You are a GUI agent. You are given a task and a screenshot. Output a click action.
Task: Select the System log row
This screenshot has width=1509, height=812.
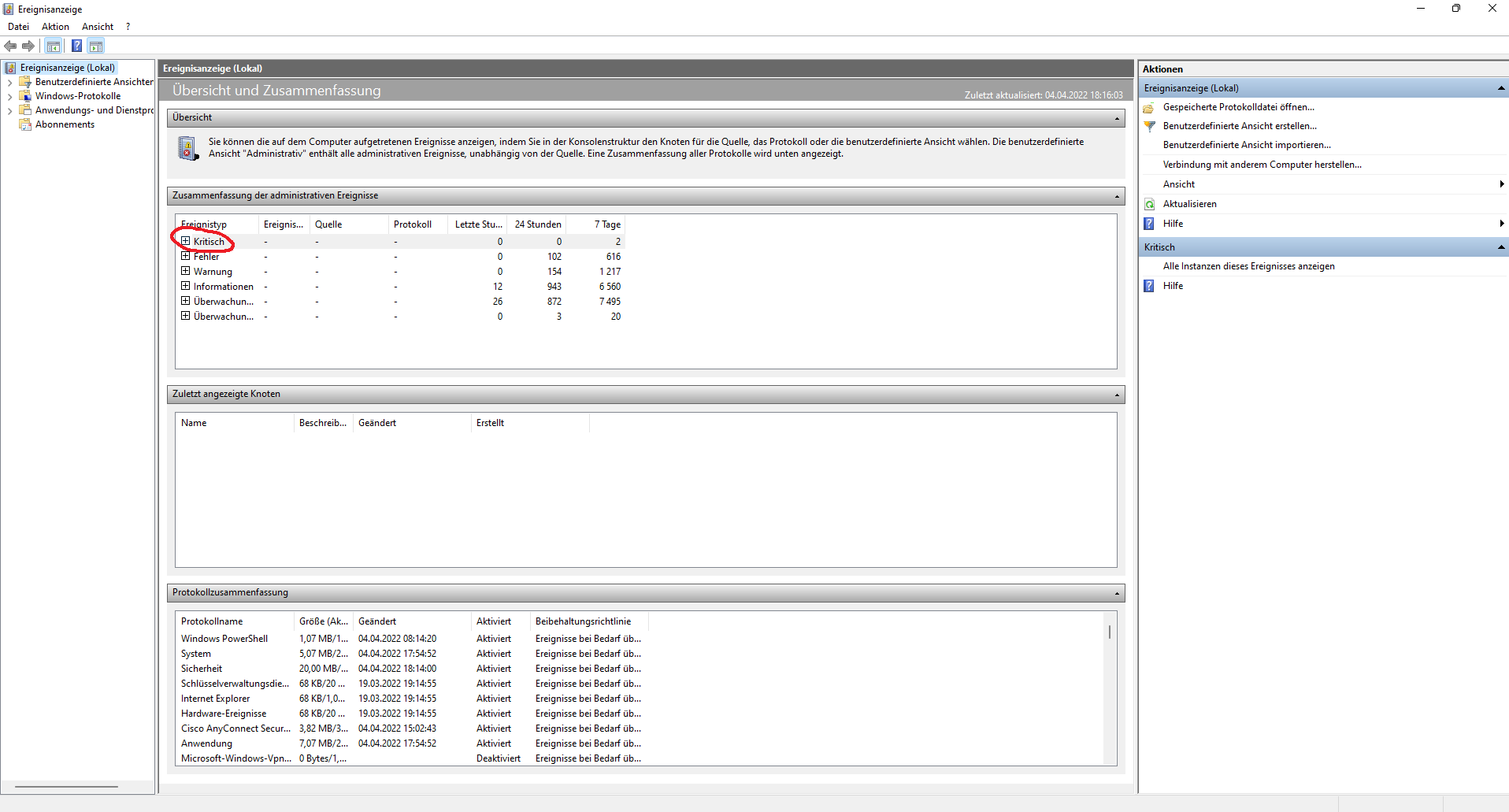point(411,654)
